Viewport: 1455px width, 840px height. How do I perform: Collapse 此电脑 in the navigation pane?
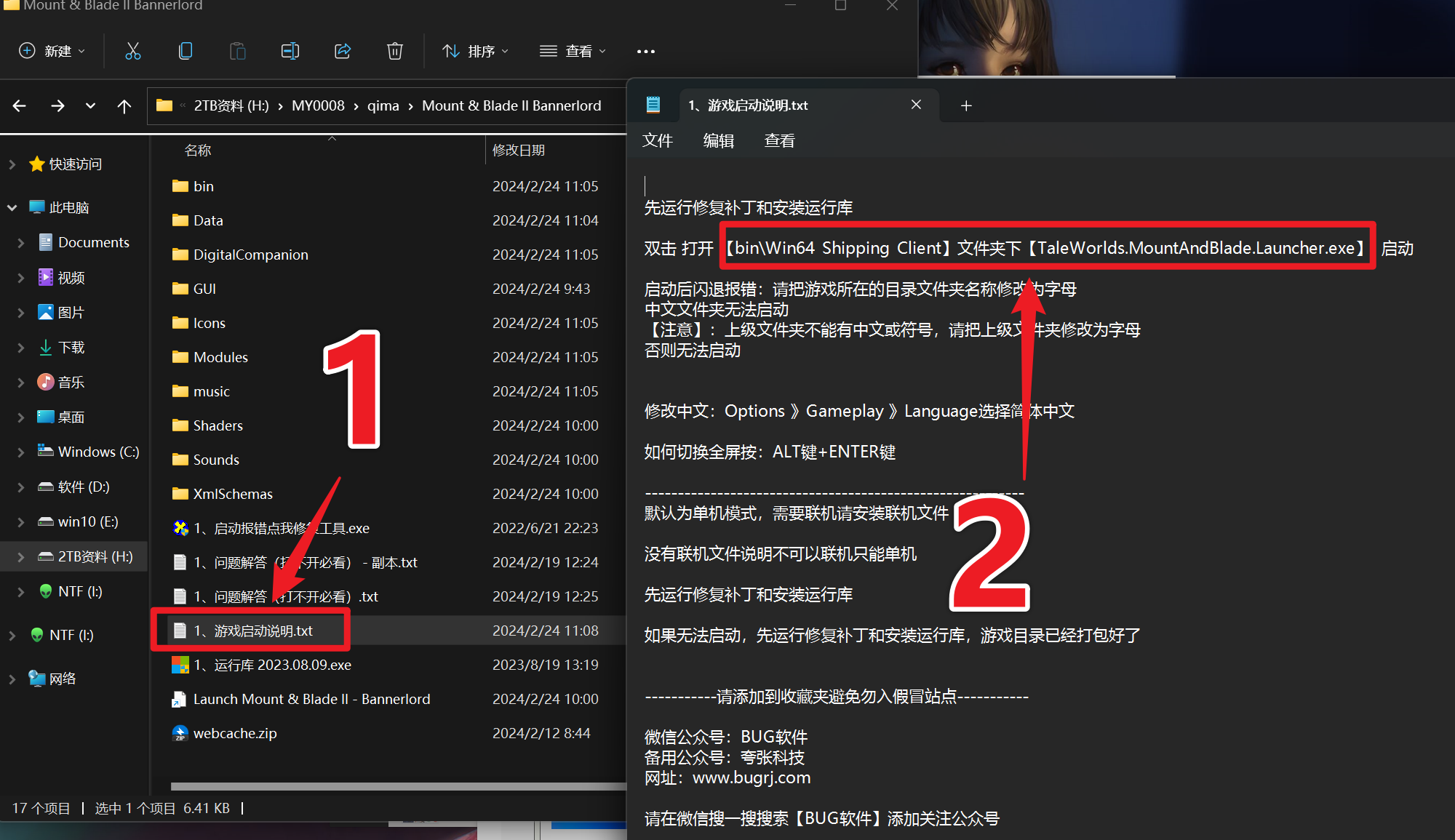(x=12, y=207)
